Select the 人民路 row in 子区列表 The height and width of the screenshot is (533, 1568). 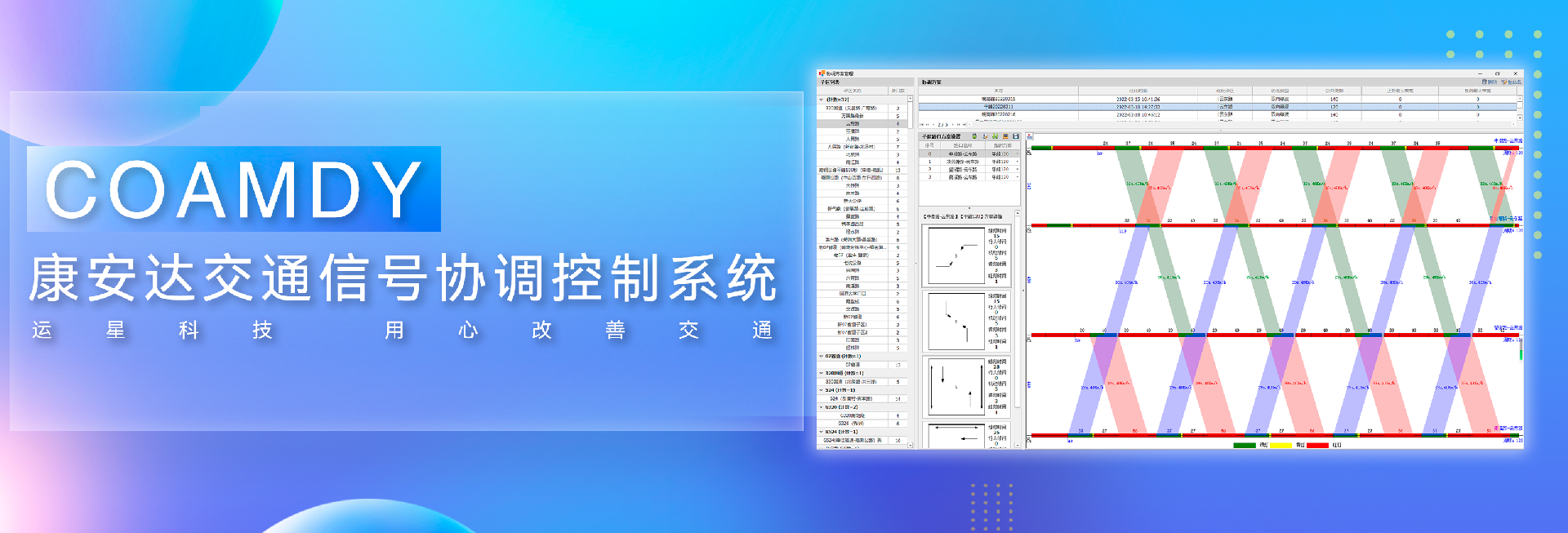[862, 140]
